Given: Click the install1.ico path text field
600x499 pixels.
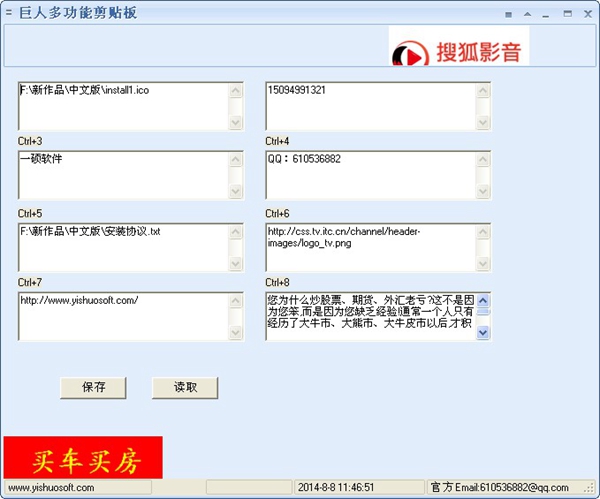Looking at the screenshot, I should pos(122,105).
